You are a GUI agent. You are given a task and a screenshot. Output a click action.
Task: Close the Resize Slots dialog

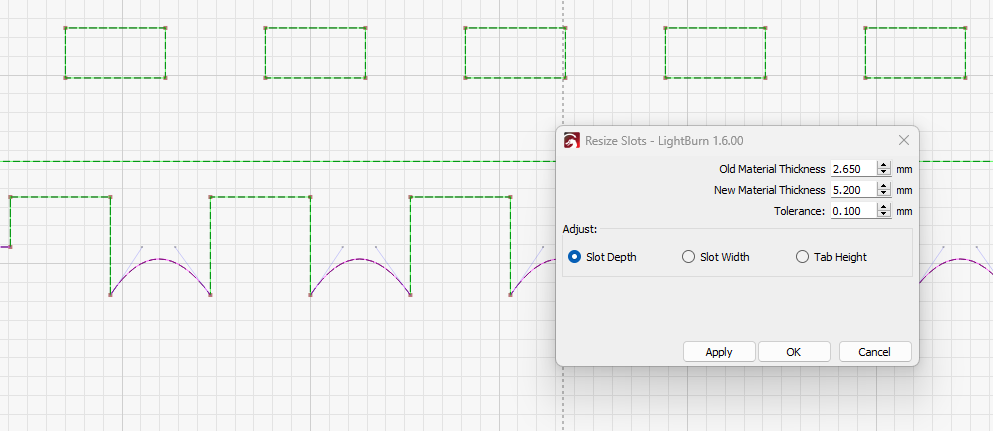point(904,140)
